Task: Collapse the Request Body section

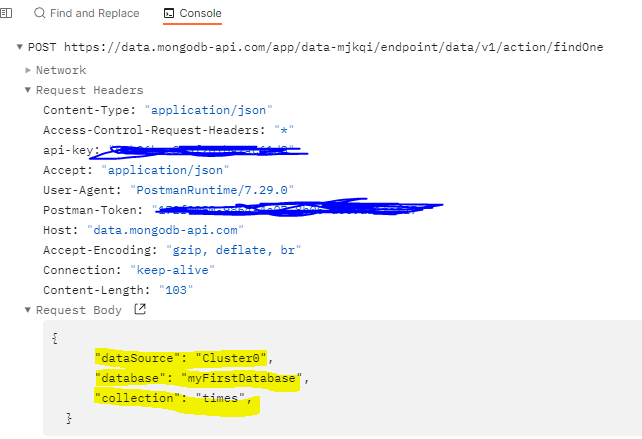Action: [x=29, y=311]
